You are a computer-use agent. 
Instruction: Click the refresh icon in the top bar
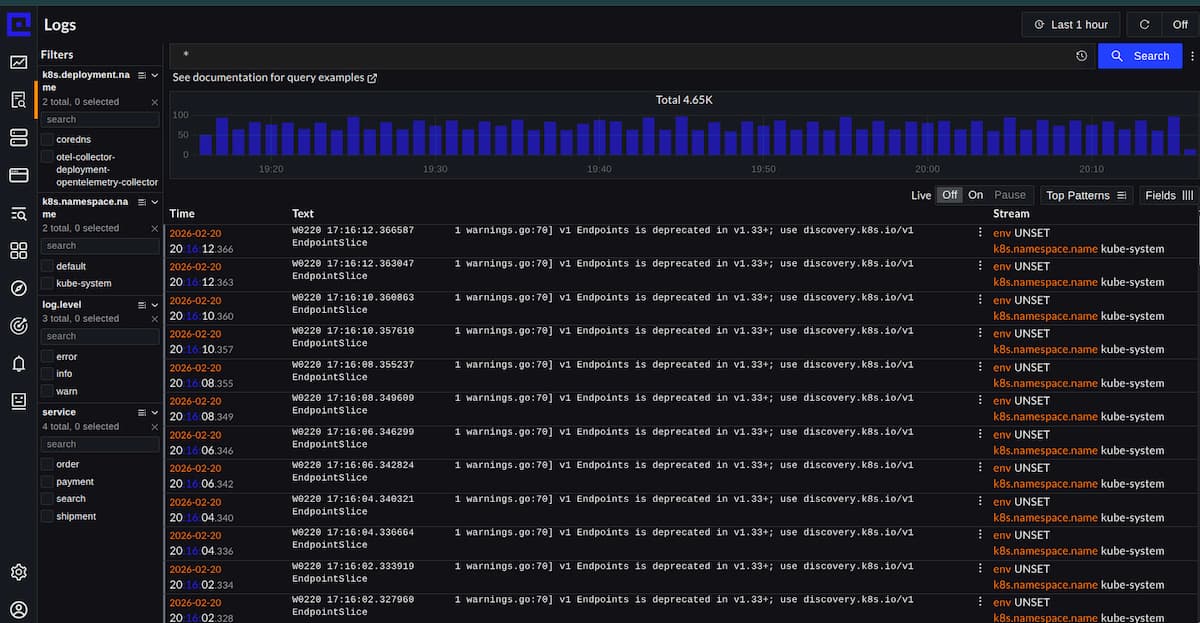(x=1143, y=24)
